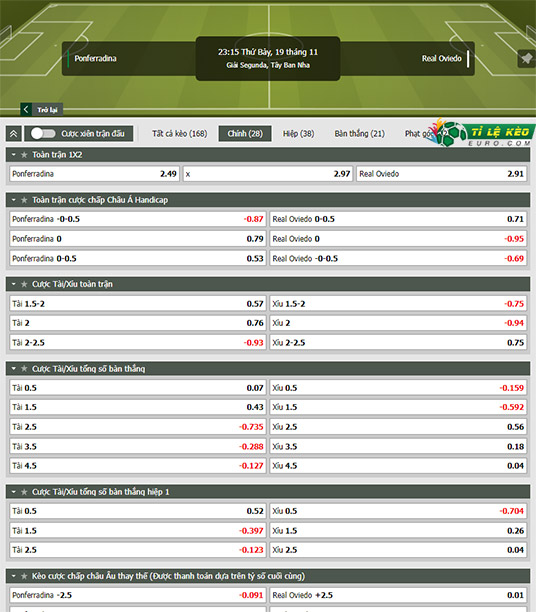Open the Hiệp (38) tab
The image size is (536, 612).
298,133
